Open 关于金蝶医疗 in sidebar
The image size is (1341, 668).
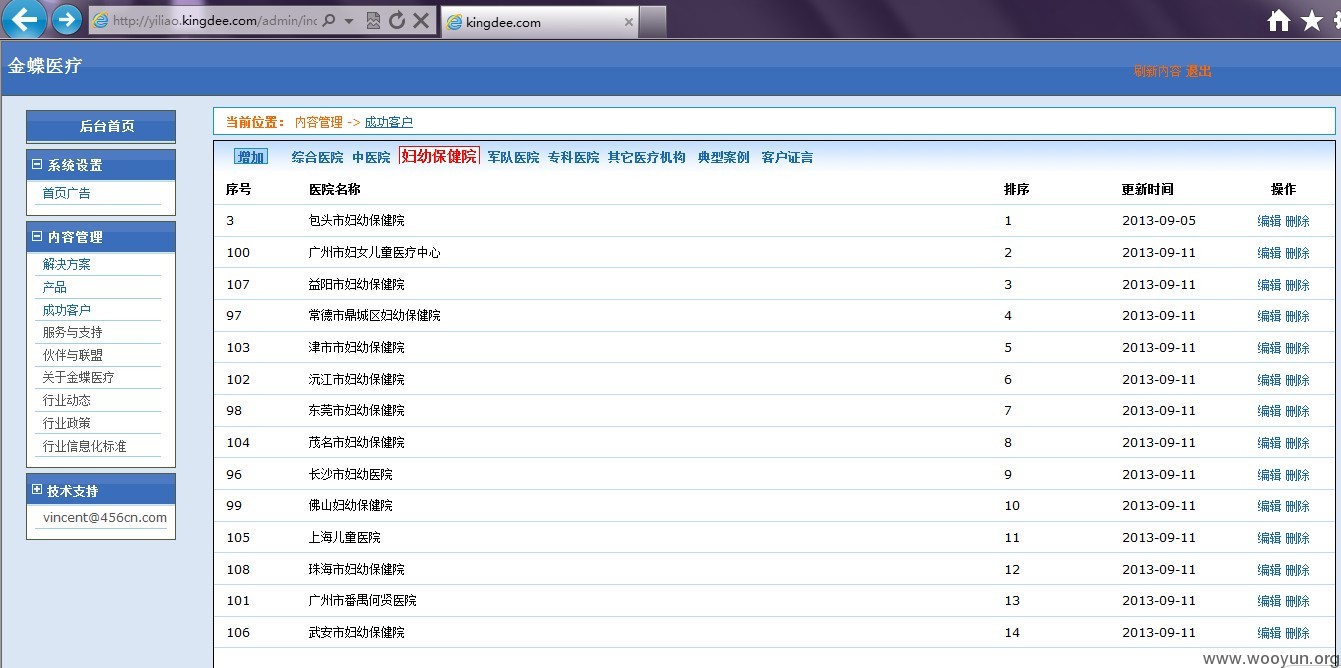tap(79, 378)
